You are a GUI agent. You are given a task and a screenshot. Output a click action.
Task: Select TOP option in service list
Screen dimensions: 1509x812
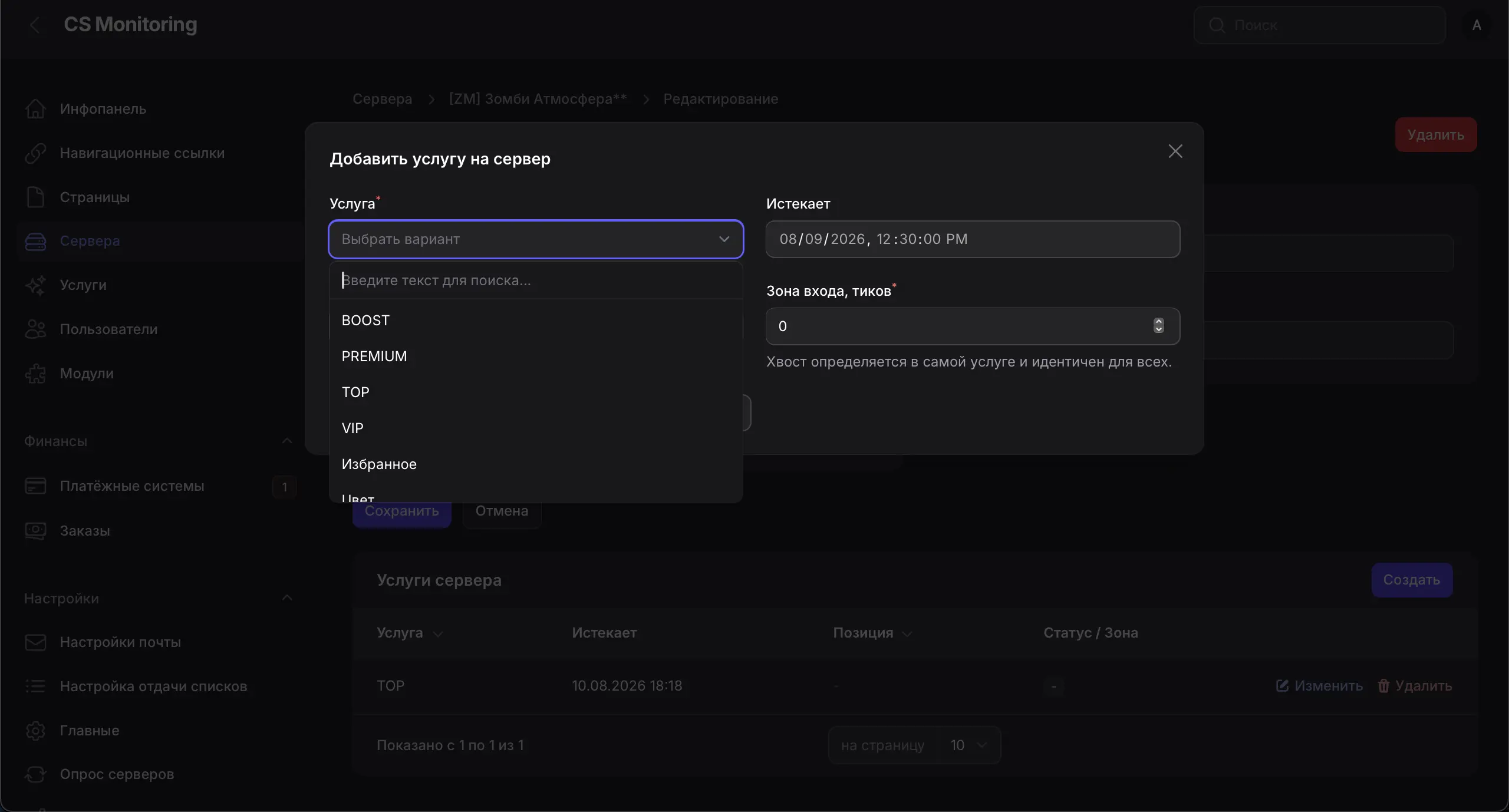pyautogui.click(x=536, y=392)
